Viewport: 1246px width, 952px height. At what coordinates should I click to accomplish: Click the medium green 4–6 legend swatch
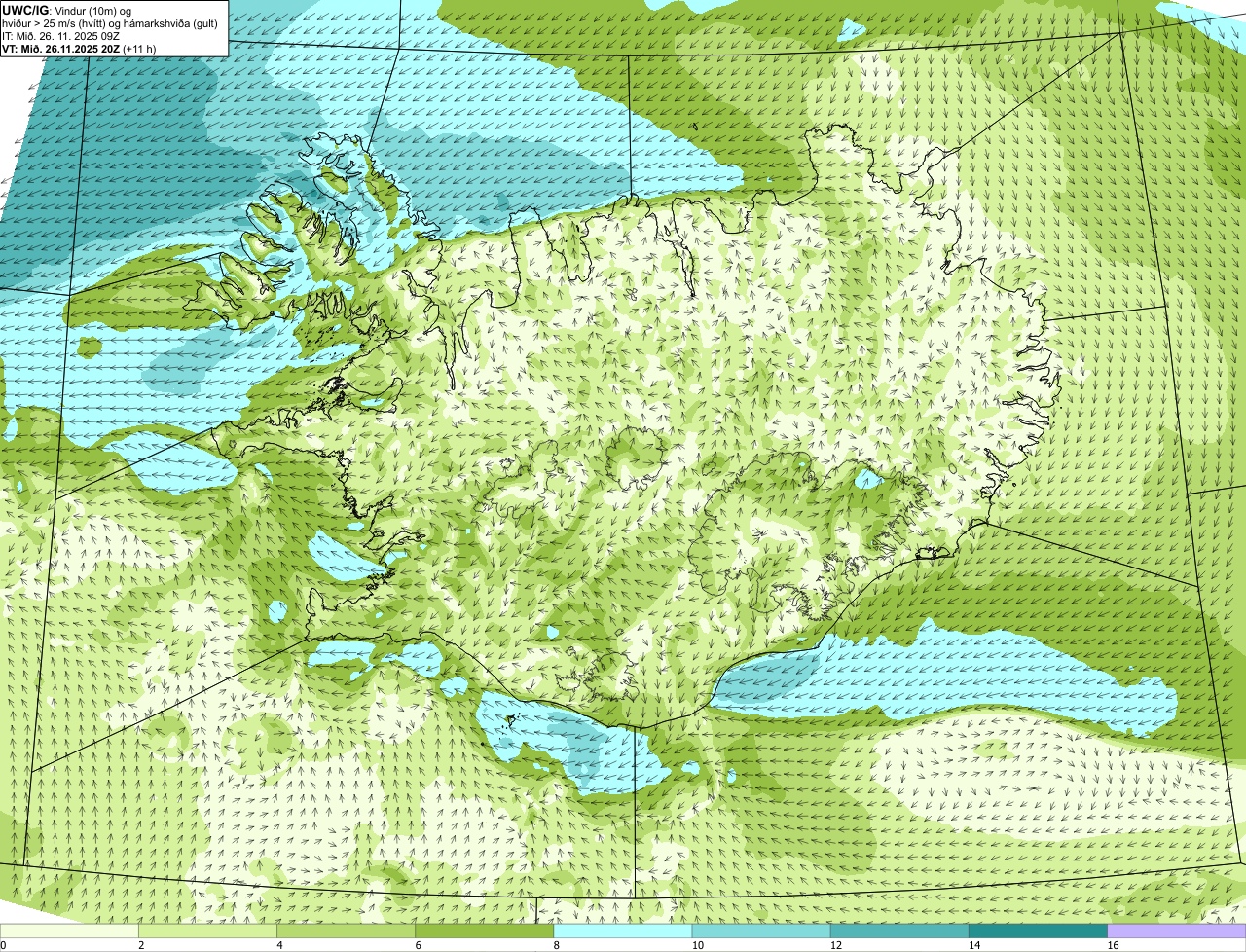click(347, 931)
